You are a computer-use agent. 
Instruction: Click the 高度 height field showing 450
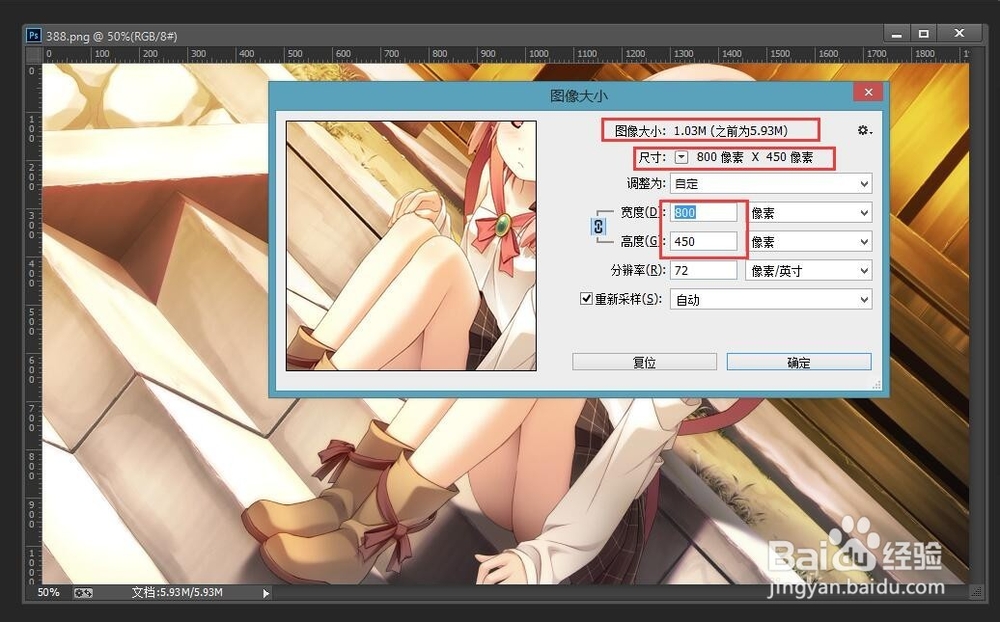pyautogui.click(x=703, y=241)
